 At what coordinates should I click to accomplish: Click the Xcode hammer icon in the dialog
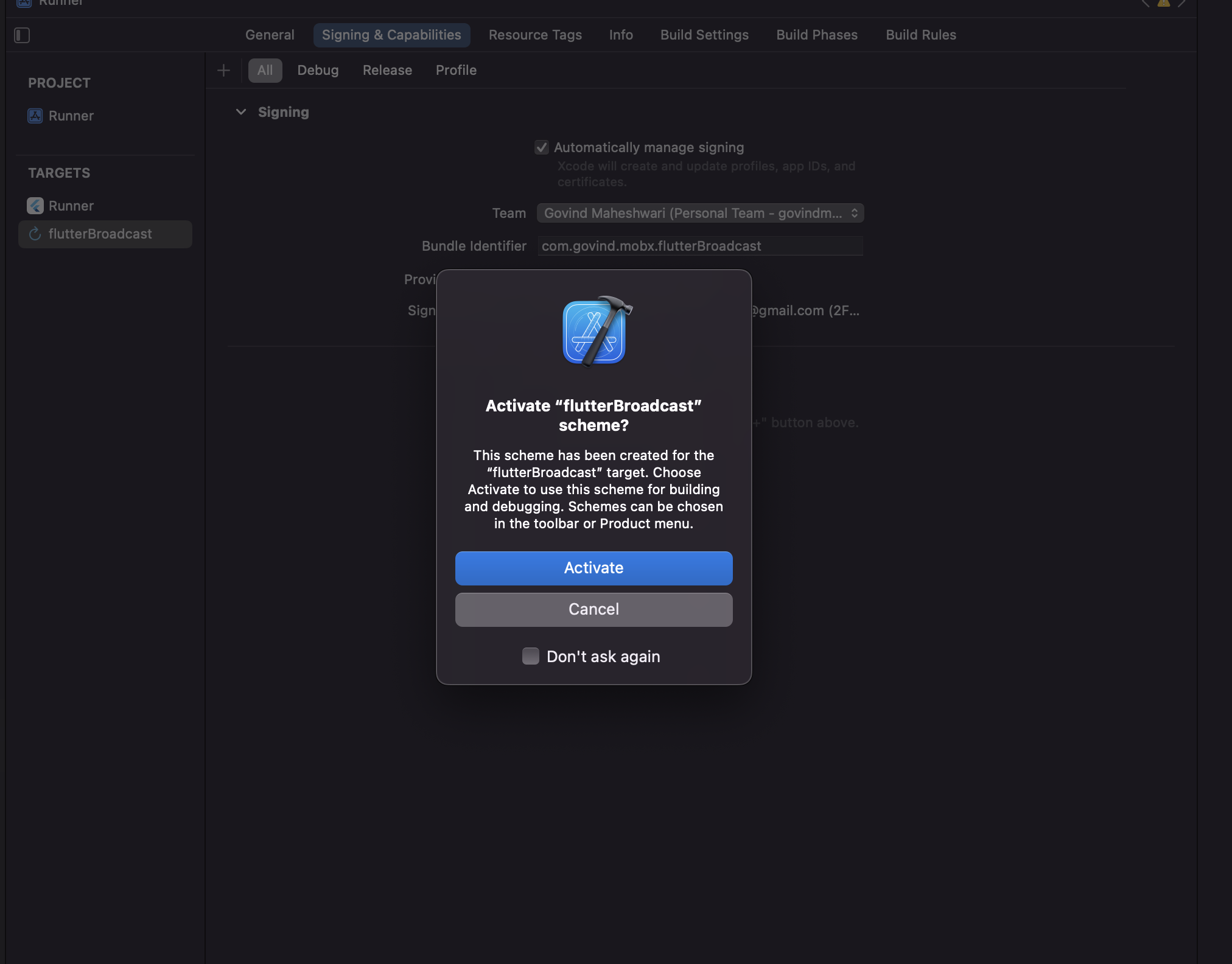(x=593, y=332)
